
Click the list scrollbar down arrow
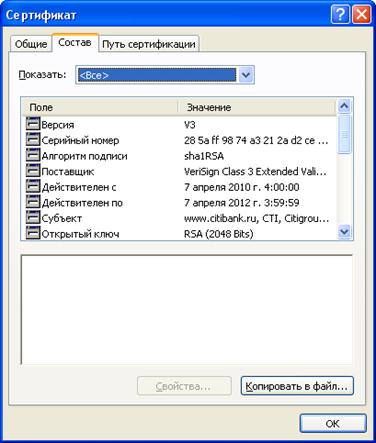coord(344,231)
